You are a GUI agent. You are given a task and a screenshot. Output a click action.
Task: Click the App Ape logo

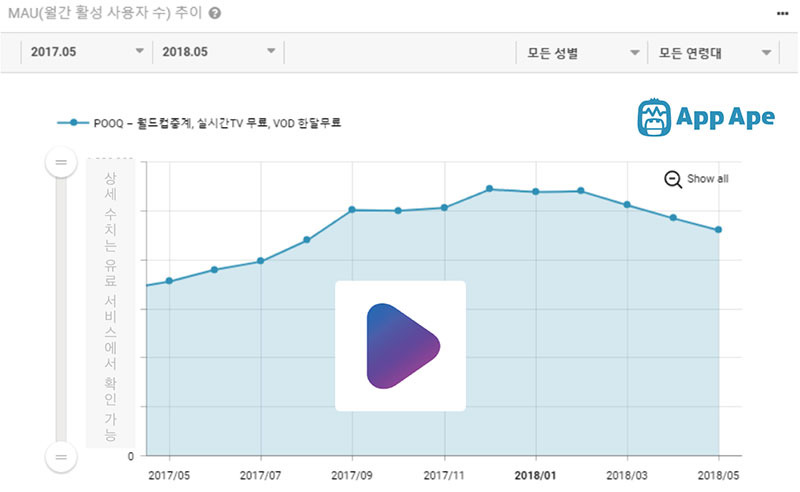click(x=706, y=117)
